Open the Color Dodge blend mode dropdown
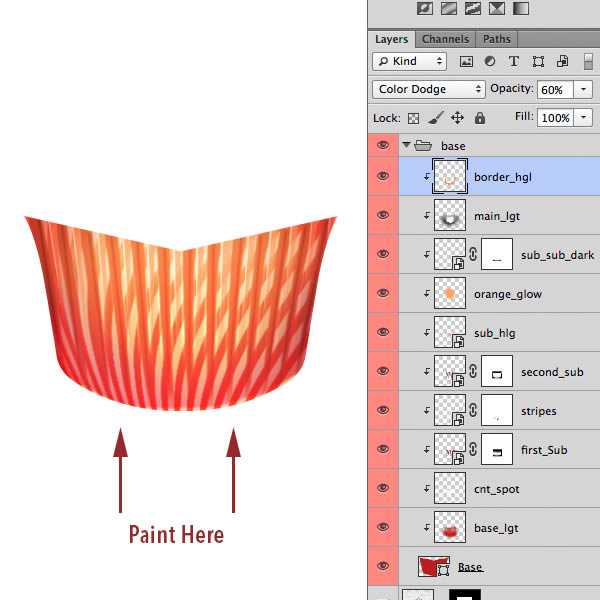 [x=429, y=90]
